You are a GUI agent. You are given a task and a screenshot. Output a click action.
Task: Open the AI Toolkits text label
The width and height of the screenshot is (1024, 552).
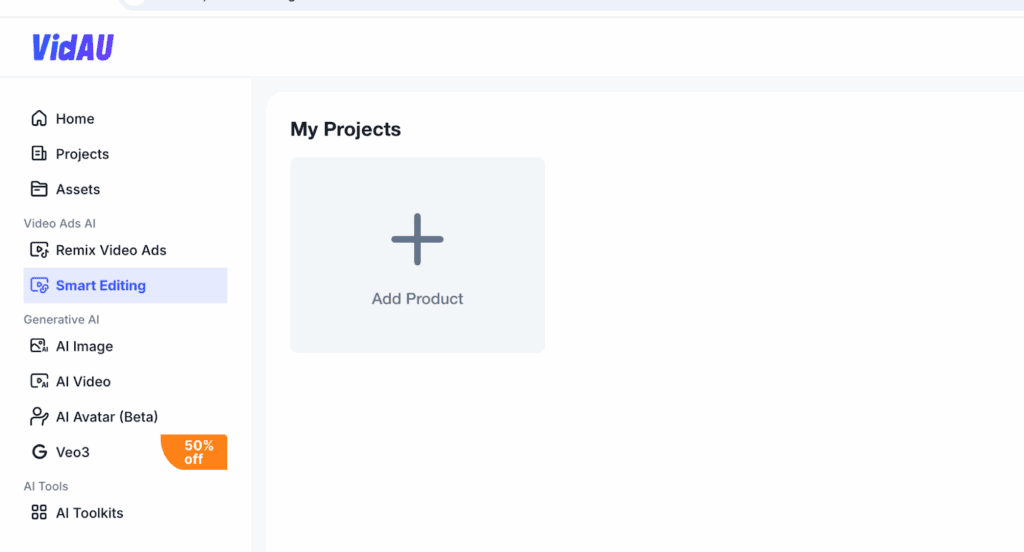point(90,513)
